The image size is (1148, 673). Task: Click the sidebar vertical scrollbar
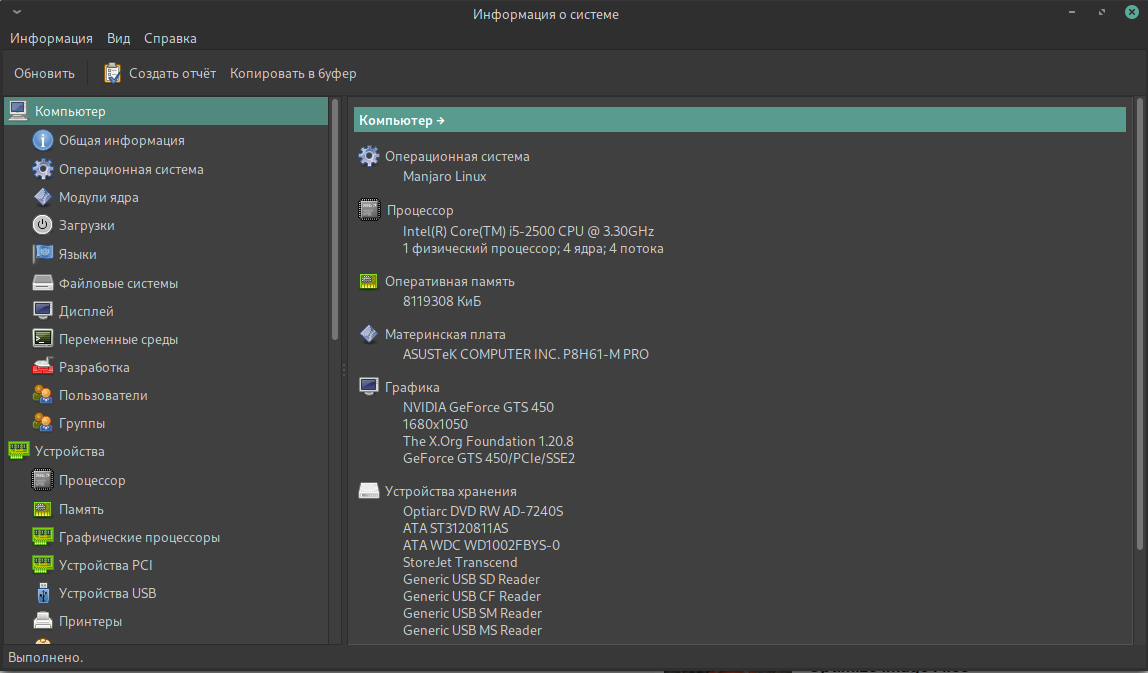click(335, 220)
